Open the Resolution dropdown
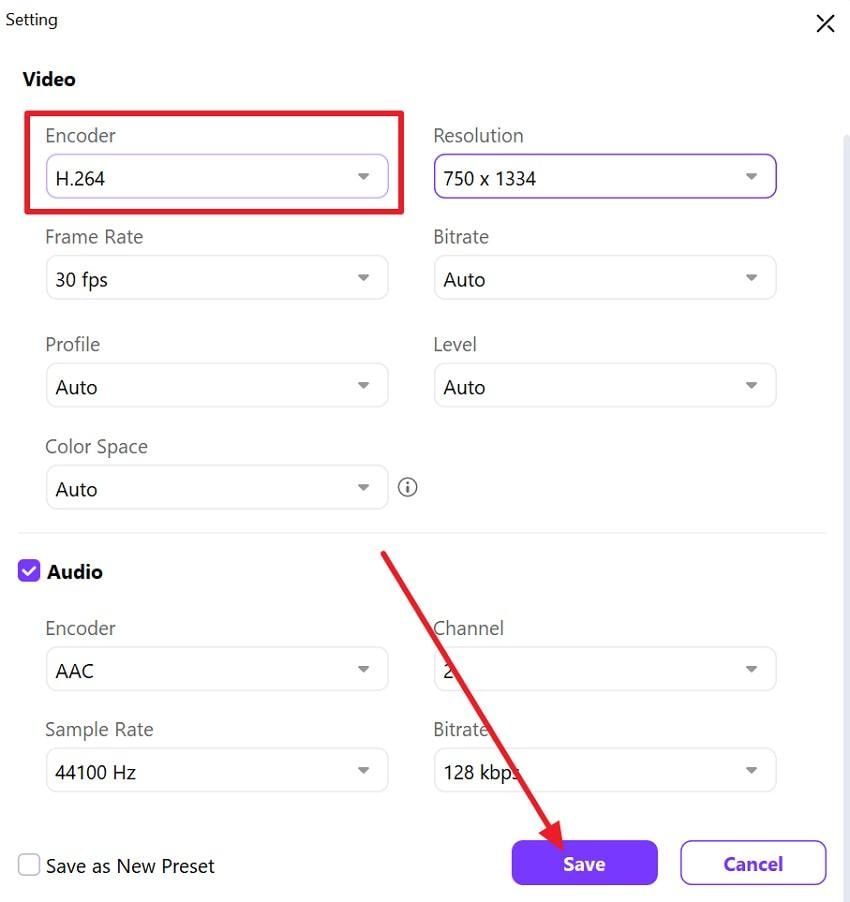Image resolution: width=850 pixels, height=902 pixels. tap(751, 176)
